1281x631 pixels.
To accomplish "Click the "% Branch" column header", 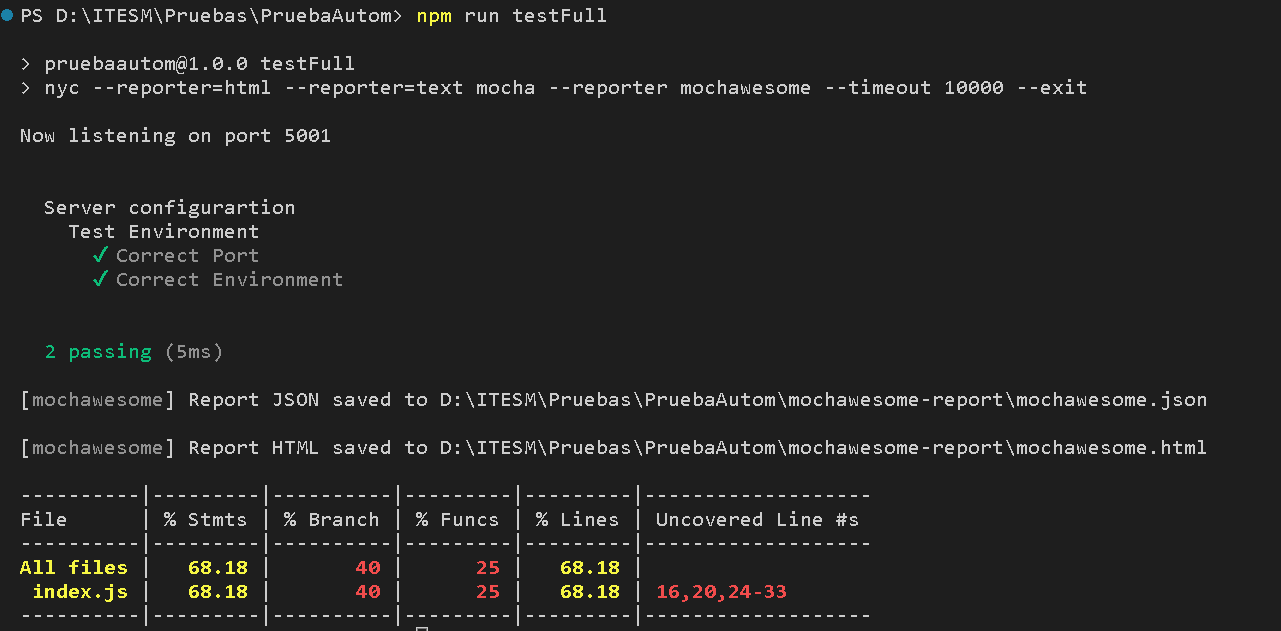I will click(x=331, y=520).
